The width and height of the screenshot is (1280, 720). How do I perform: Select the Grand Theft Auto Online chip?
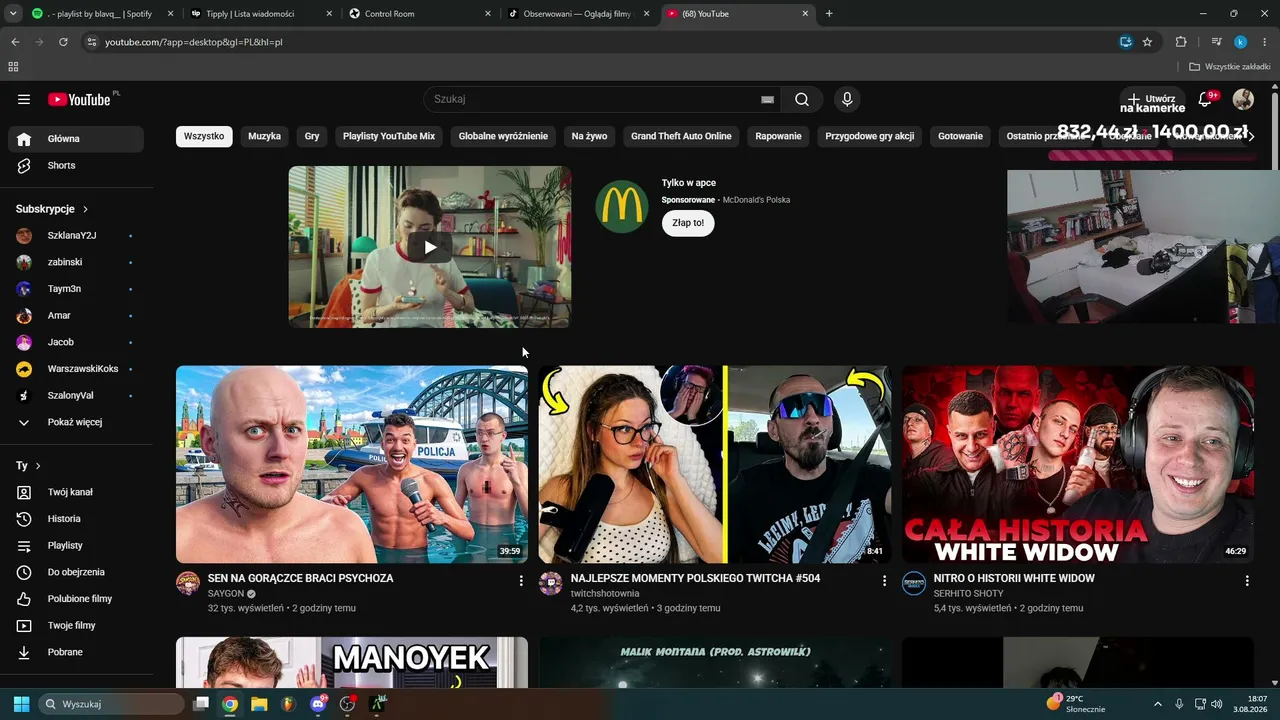tap(681, 136)
